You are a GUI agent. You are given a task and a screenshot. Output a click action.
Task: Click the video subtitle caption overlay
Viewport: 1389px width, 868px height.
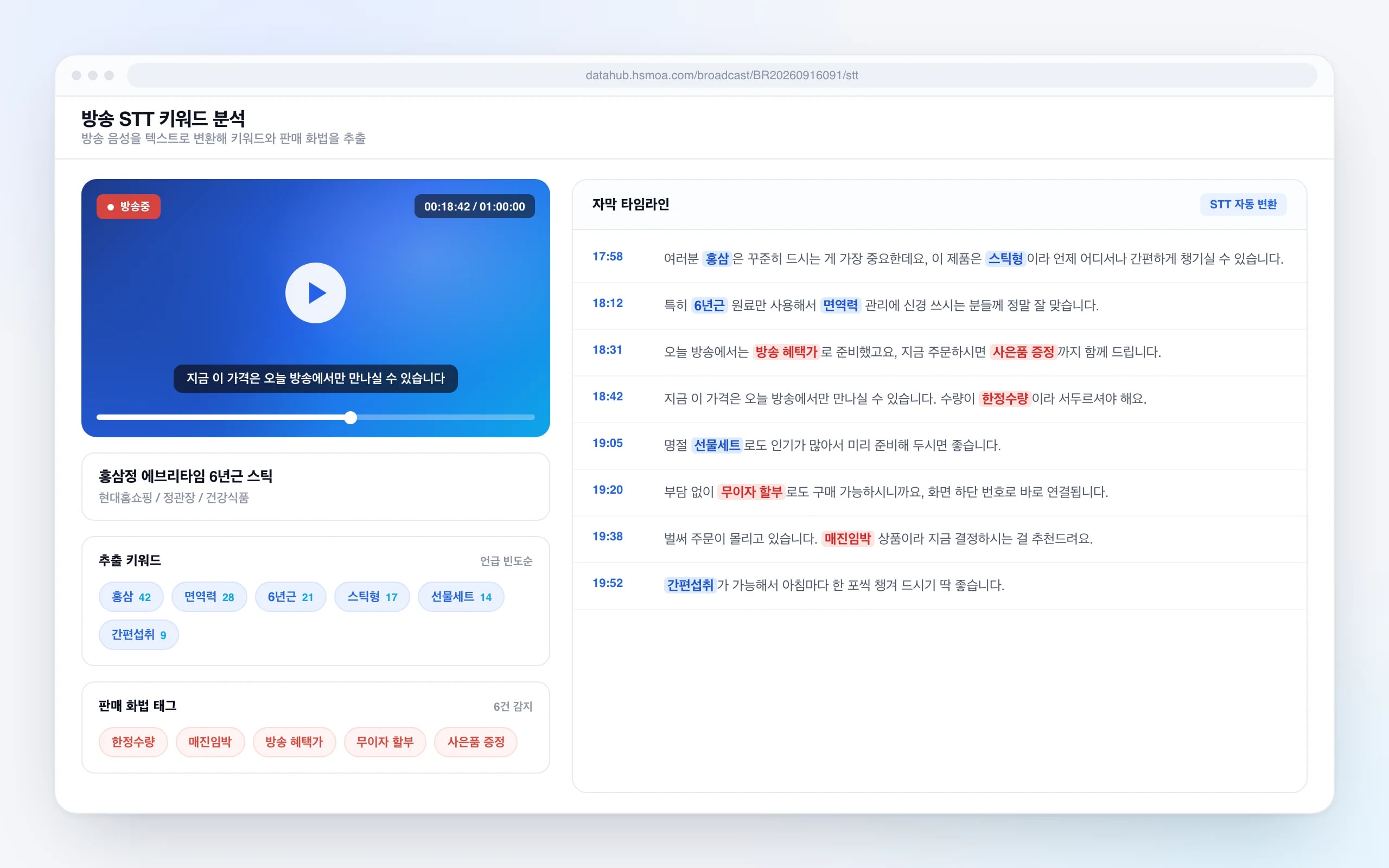(x=315, y=378)
